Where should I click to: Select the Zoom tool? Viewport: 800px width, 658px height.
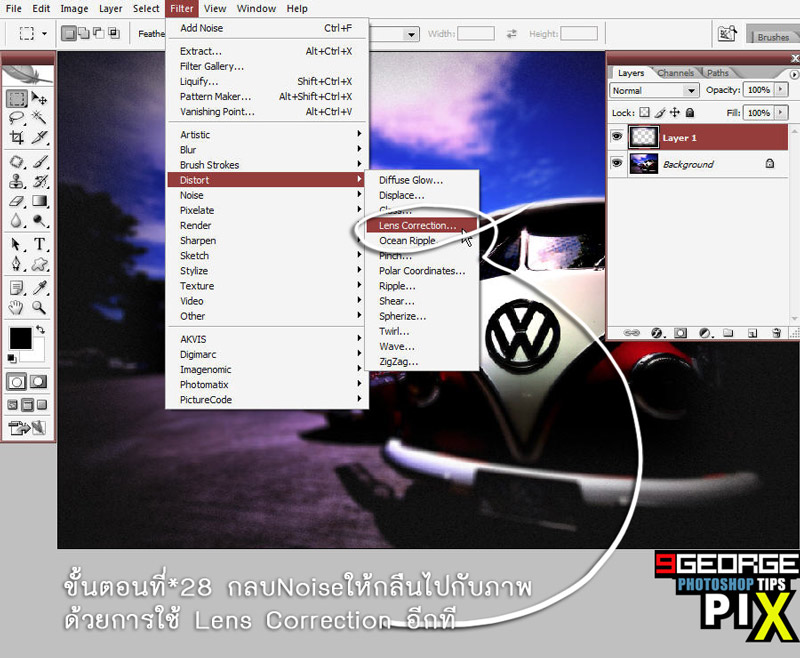pos(39,308)
